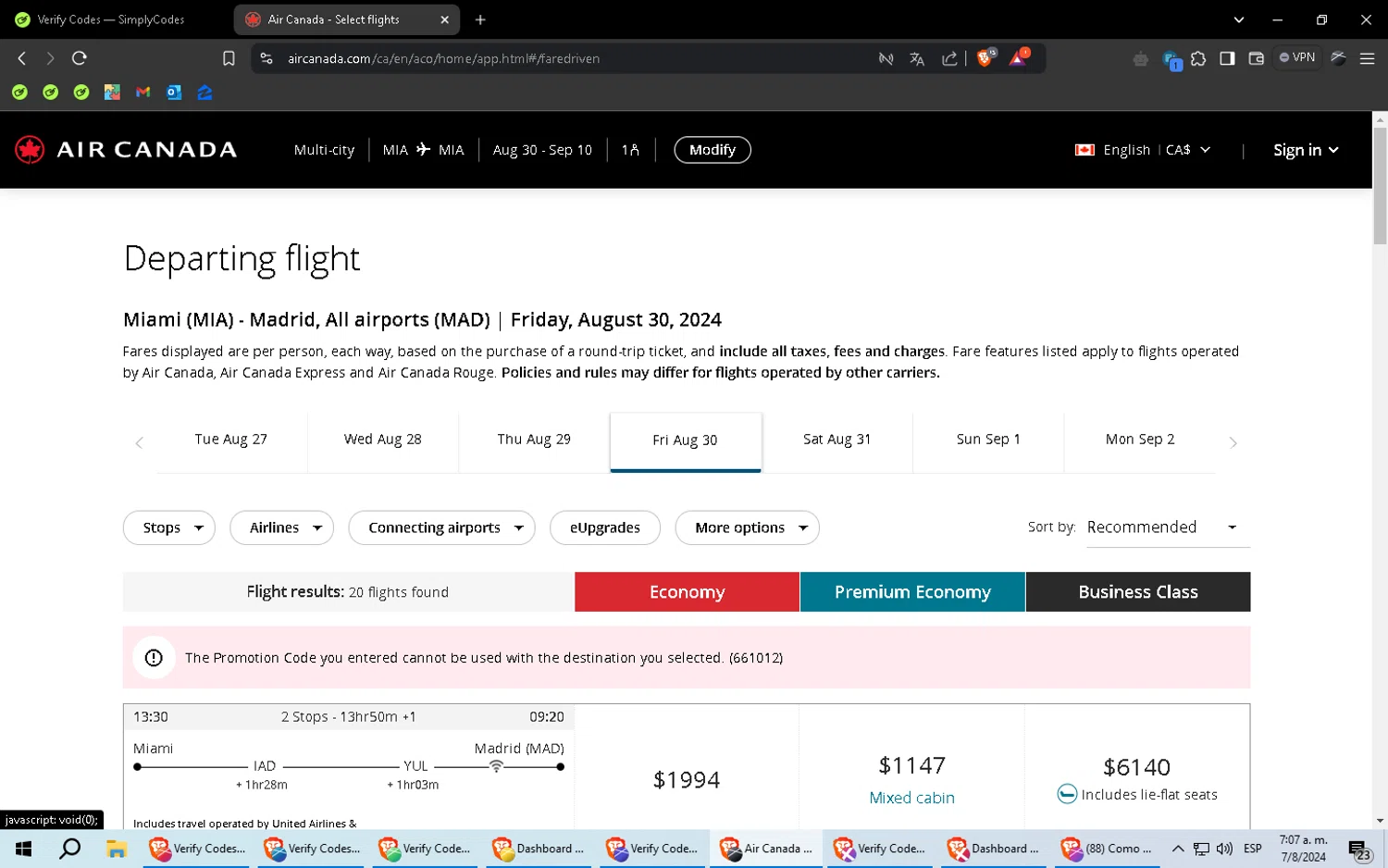Open the Gmail bookmark icon
This screenshot has width=1388, height=868.
[143, 92]
